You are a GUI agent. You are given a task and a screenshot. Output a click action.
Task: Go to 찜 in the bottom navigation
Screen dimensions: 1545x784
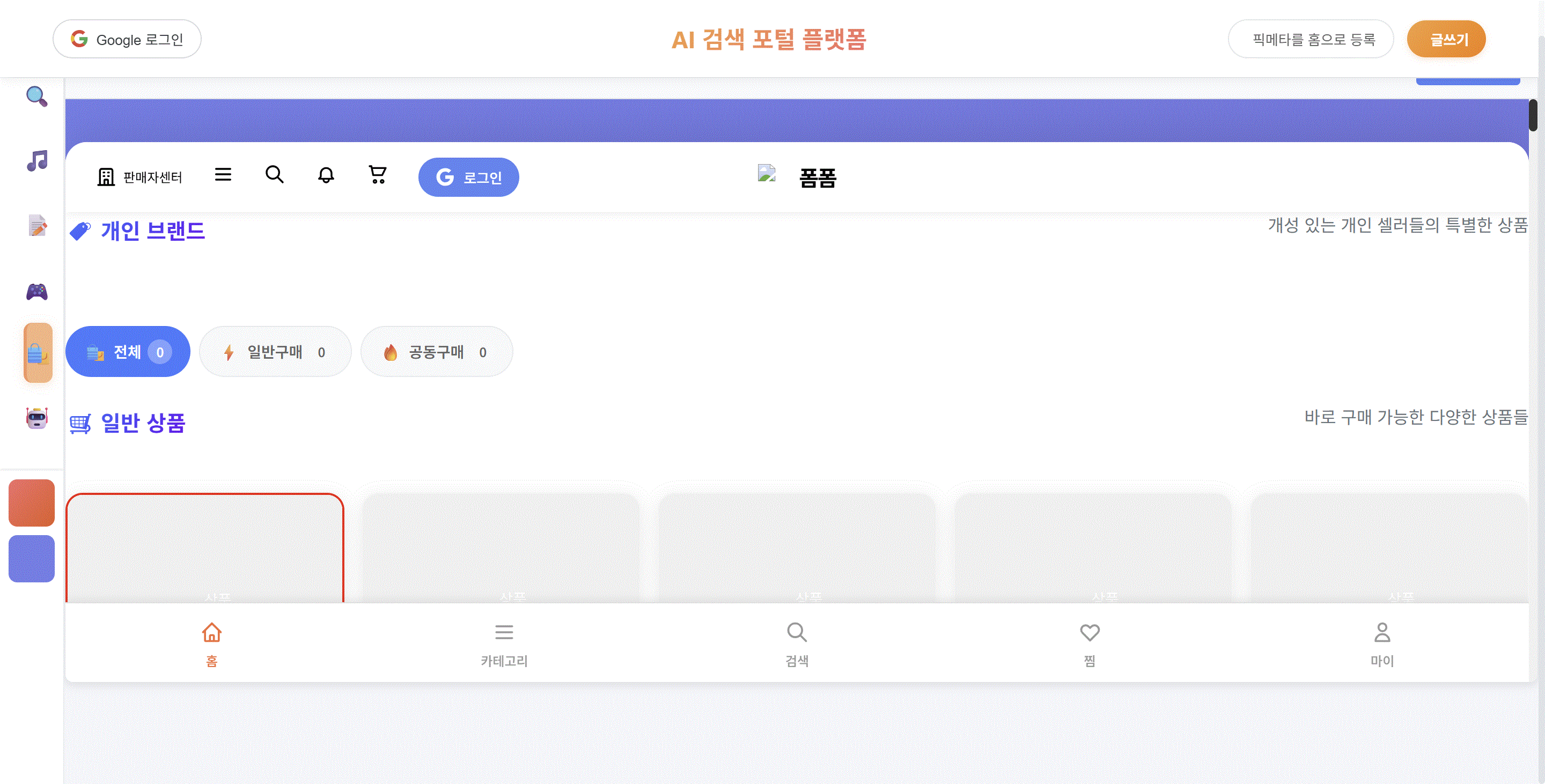coord(1089,644)
